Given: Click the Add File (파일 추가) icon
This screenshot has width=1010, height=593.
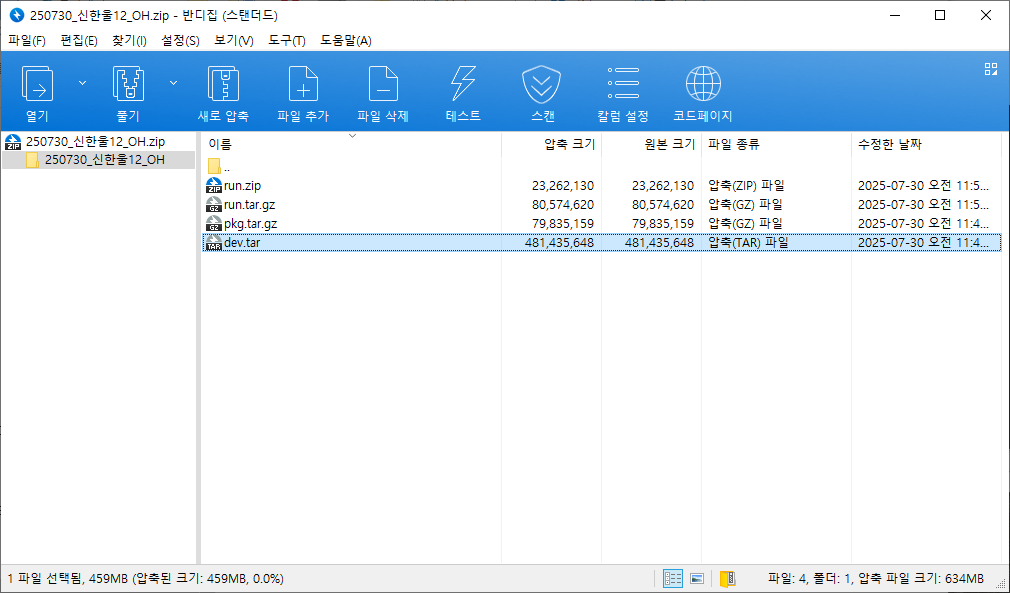Looking at the screenshot, I should pos(303,87).
